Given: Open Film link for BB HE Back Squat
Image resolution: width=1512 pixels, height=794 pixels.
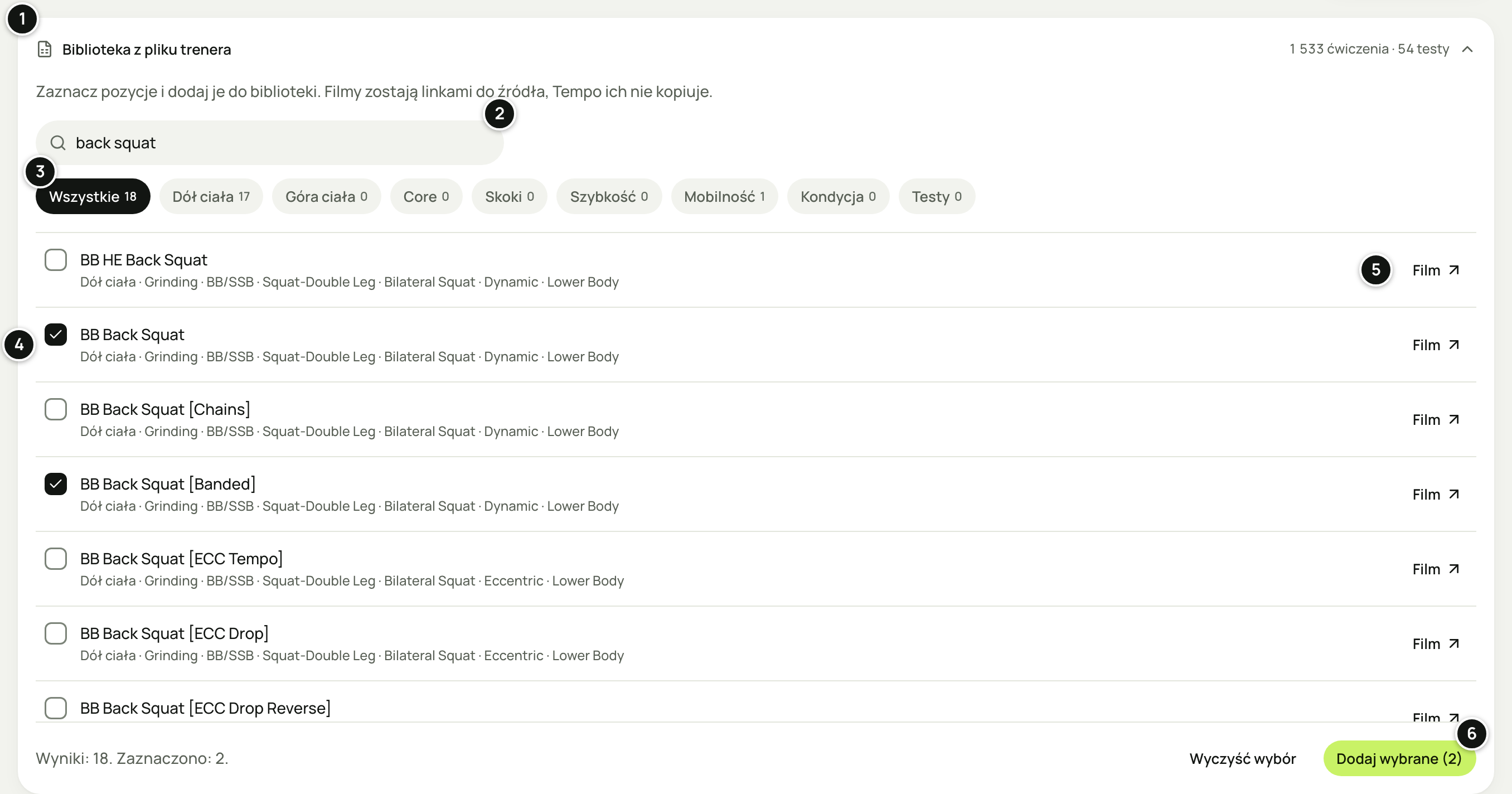Looking at the screenshot, I should click(x=1436, y=270).
